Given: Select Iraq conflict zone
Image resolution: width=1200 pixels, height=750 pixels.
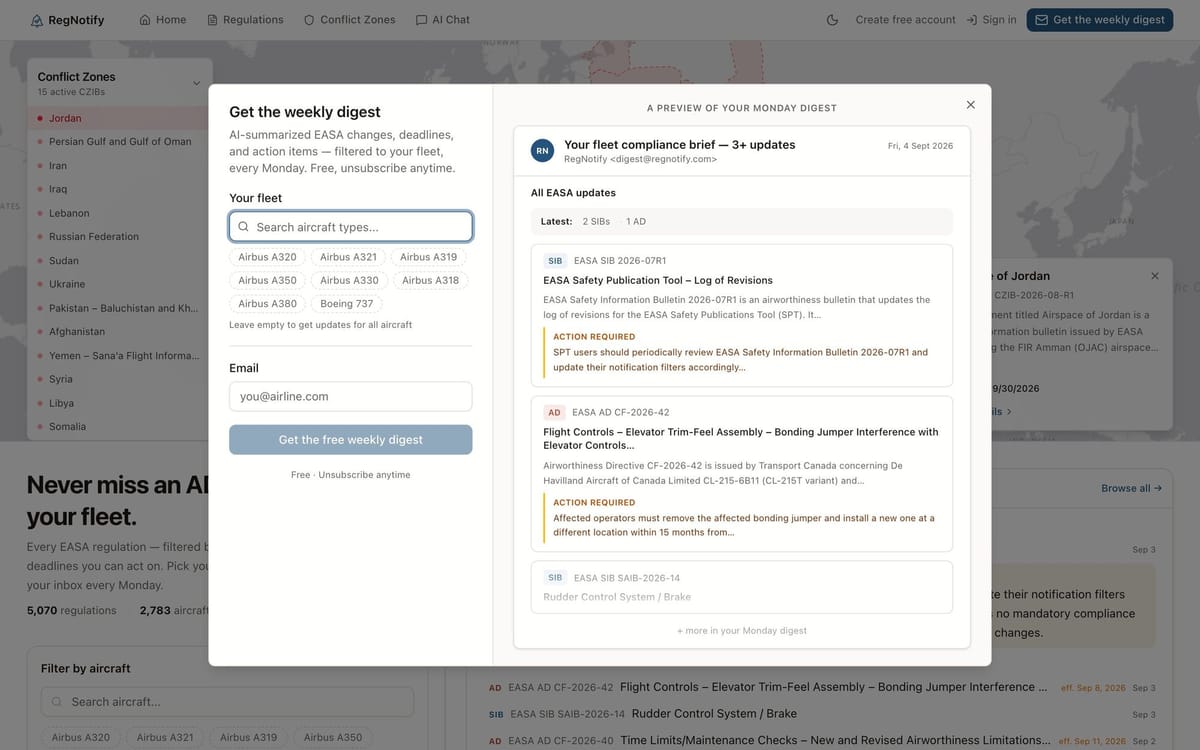Looking at the screenshot, I should pos(119,189).
